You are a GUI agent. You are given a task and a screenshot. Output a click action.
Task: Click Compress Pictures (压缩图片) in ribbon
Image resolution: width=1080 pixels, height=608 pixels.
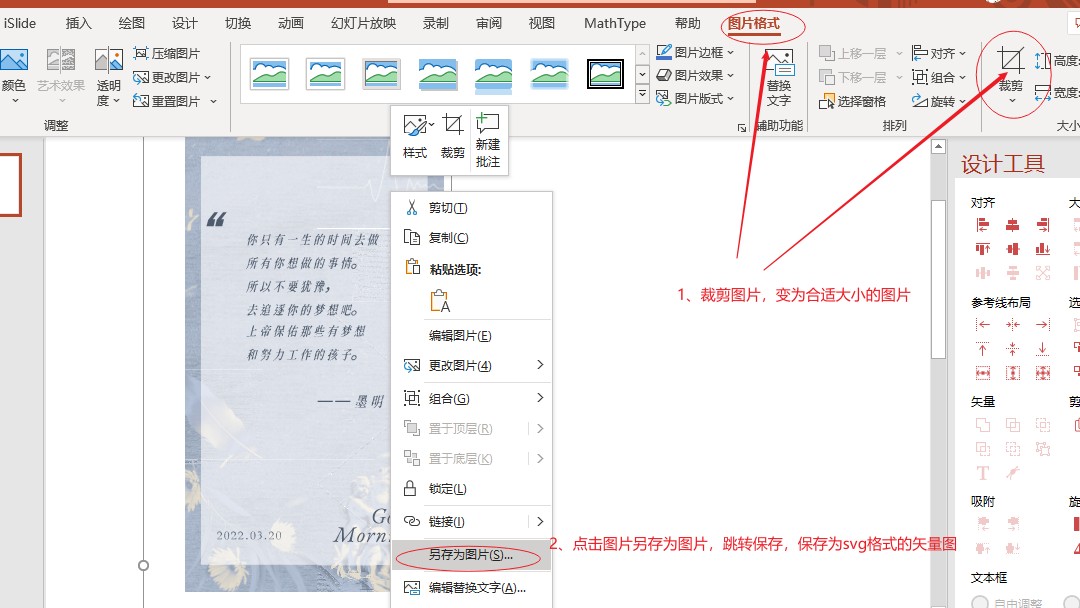coord(167,53)
